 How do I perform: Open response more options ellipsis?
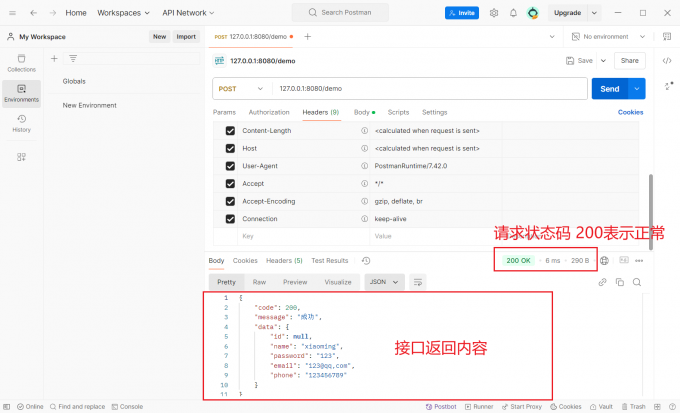click(639, 261)
